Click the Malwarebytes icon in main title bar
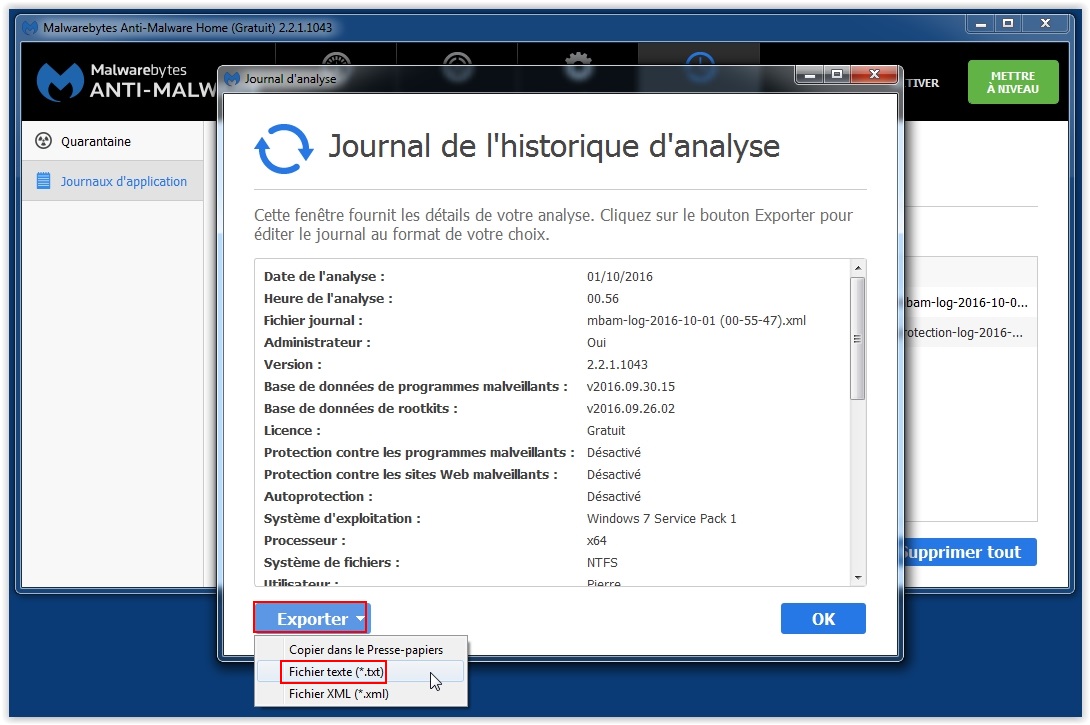Image resolution: width=1090 pixels, height=725 pixels. pos(30,28)
